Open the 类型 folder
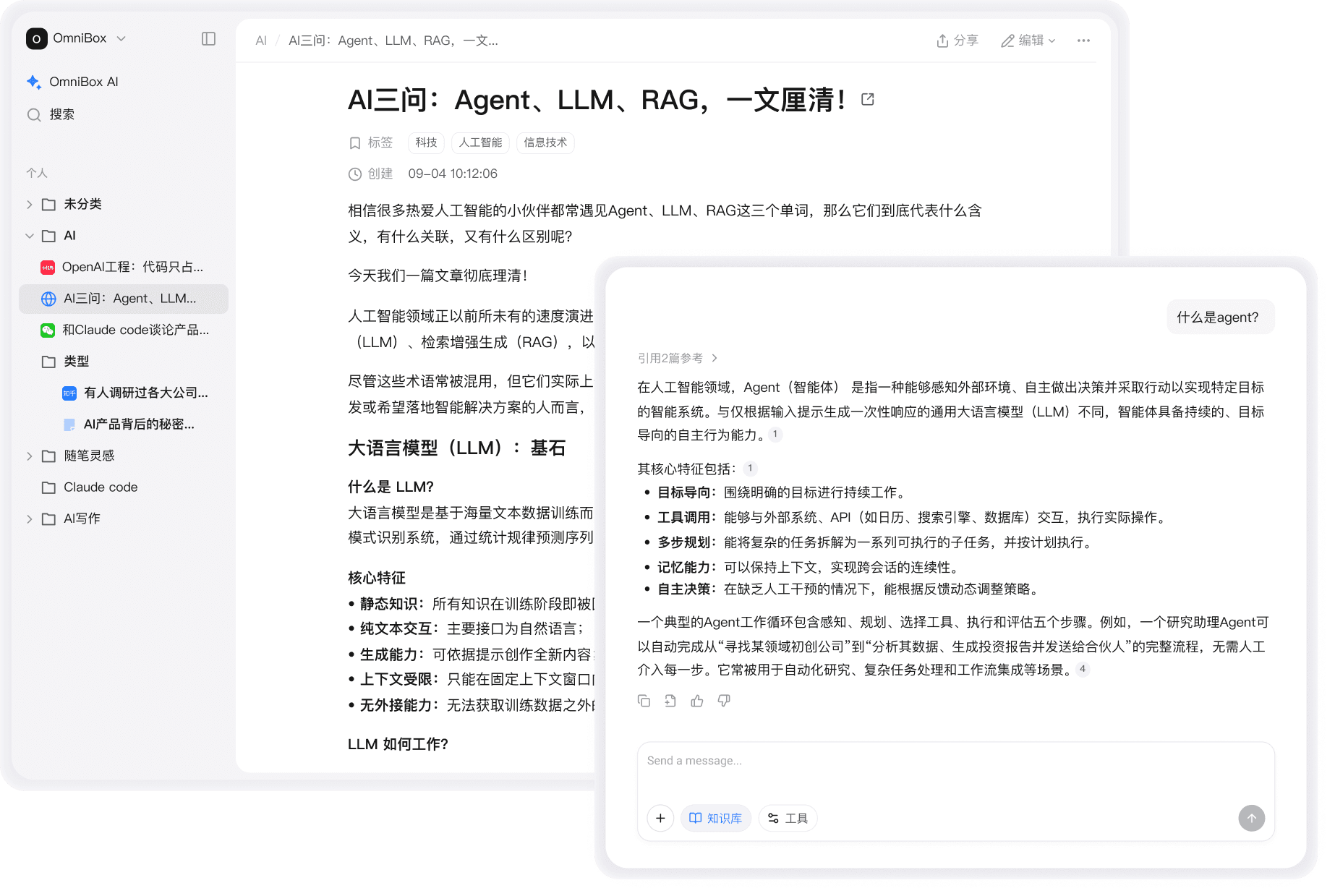1335x896 pixels. click(x=124, y=362)
